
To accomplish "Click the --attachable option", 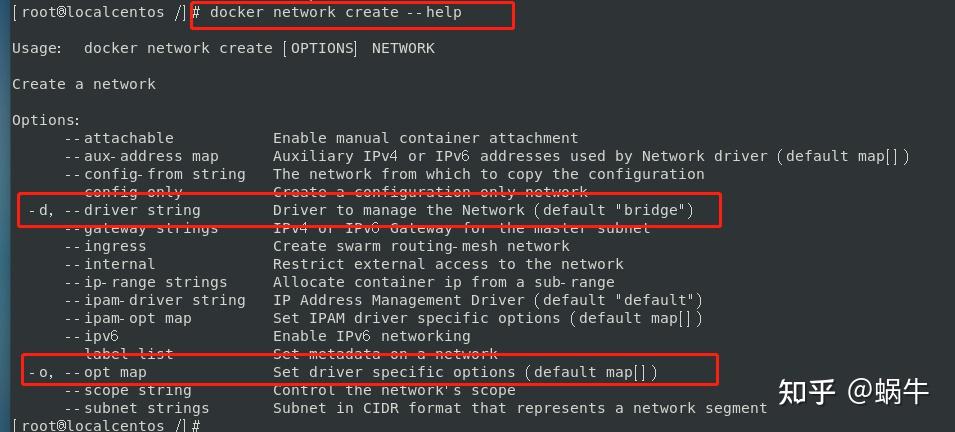I will click(119, 138).
